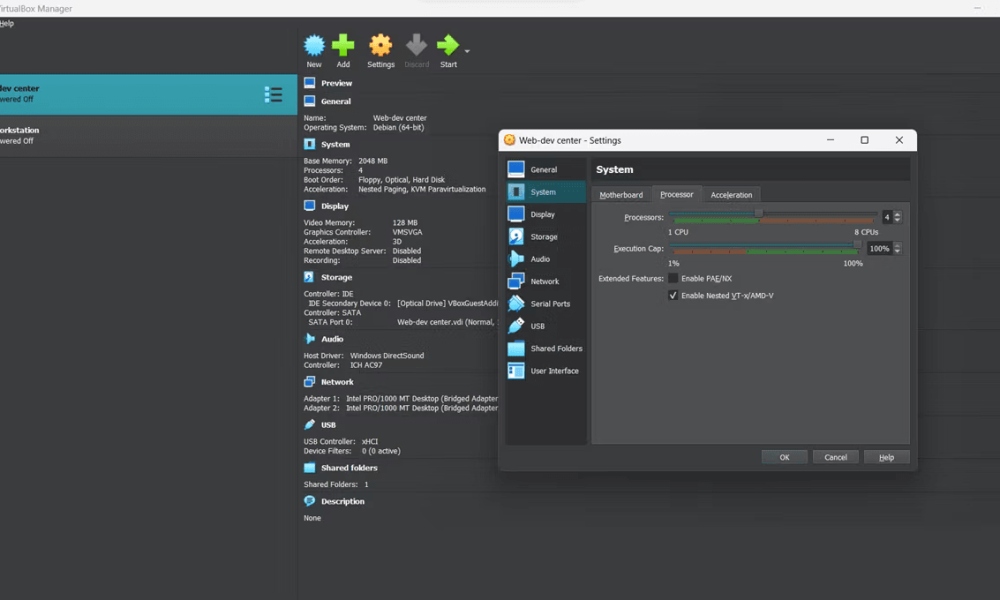Switch to the Processor tab
The image size is (1000, 600).
677,194
